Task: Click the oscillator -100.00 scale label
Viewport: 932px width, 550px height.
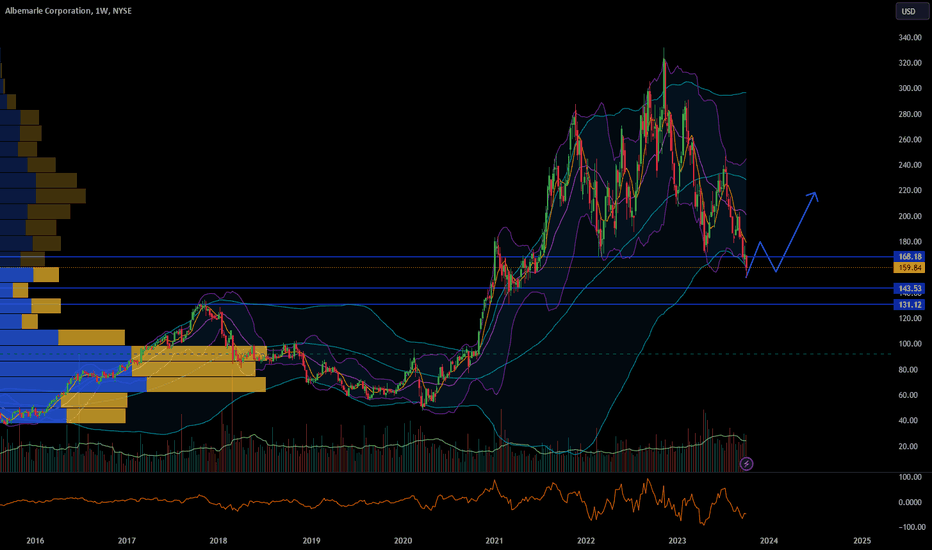Action: (x=910, y=527)
